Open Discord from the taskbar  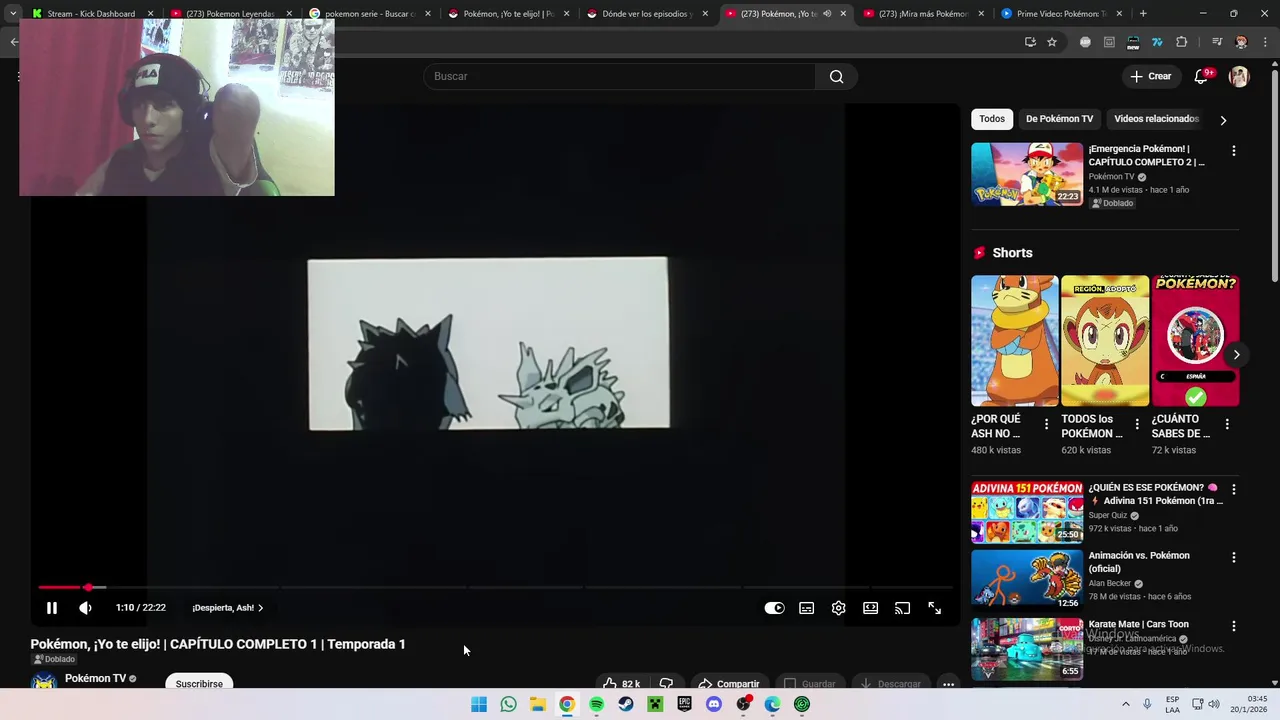[713, 704]
